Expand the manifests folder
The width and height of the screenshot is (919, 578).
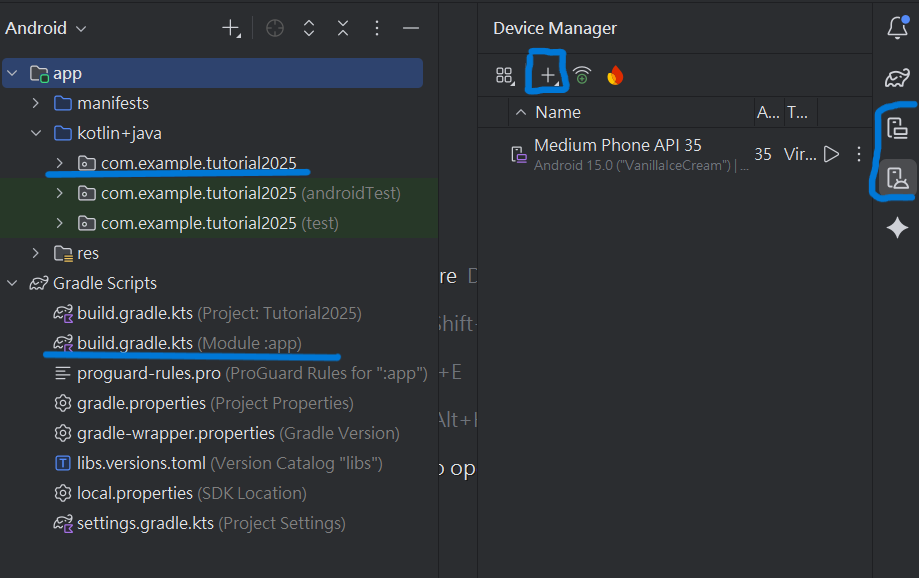36,103
